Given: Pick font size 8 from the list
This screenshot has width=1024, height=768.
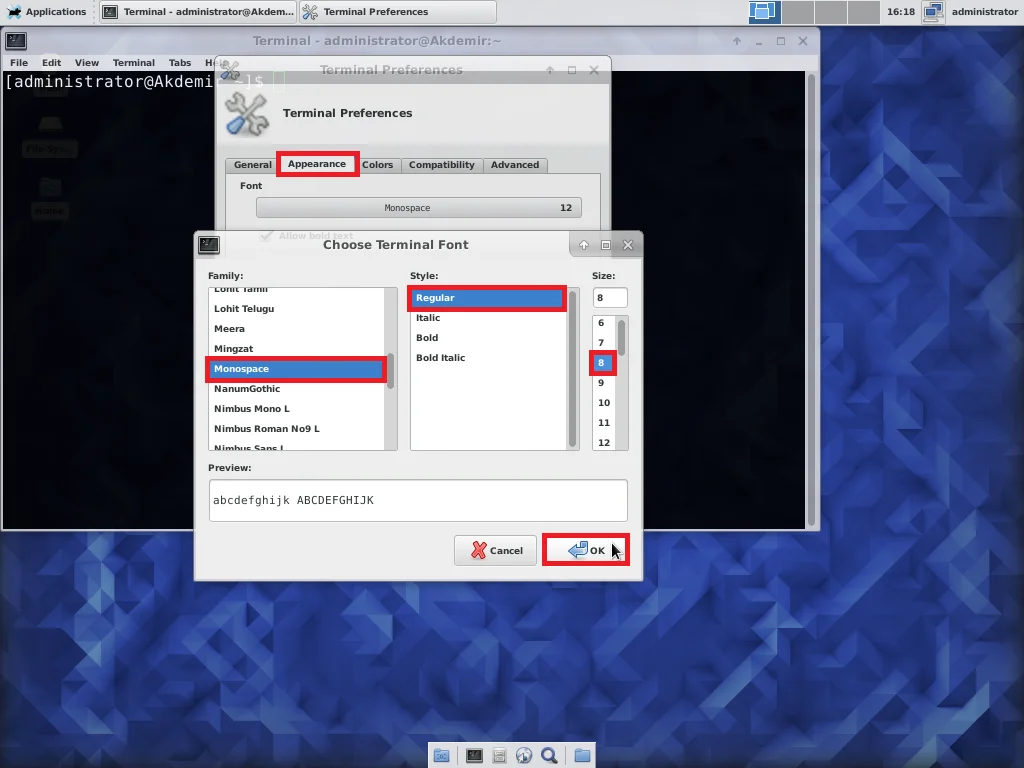Looking at the screenshot, I should (601, 363).
